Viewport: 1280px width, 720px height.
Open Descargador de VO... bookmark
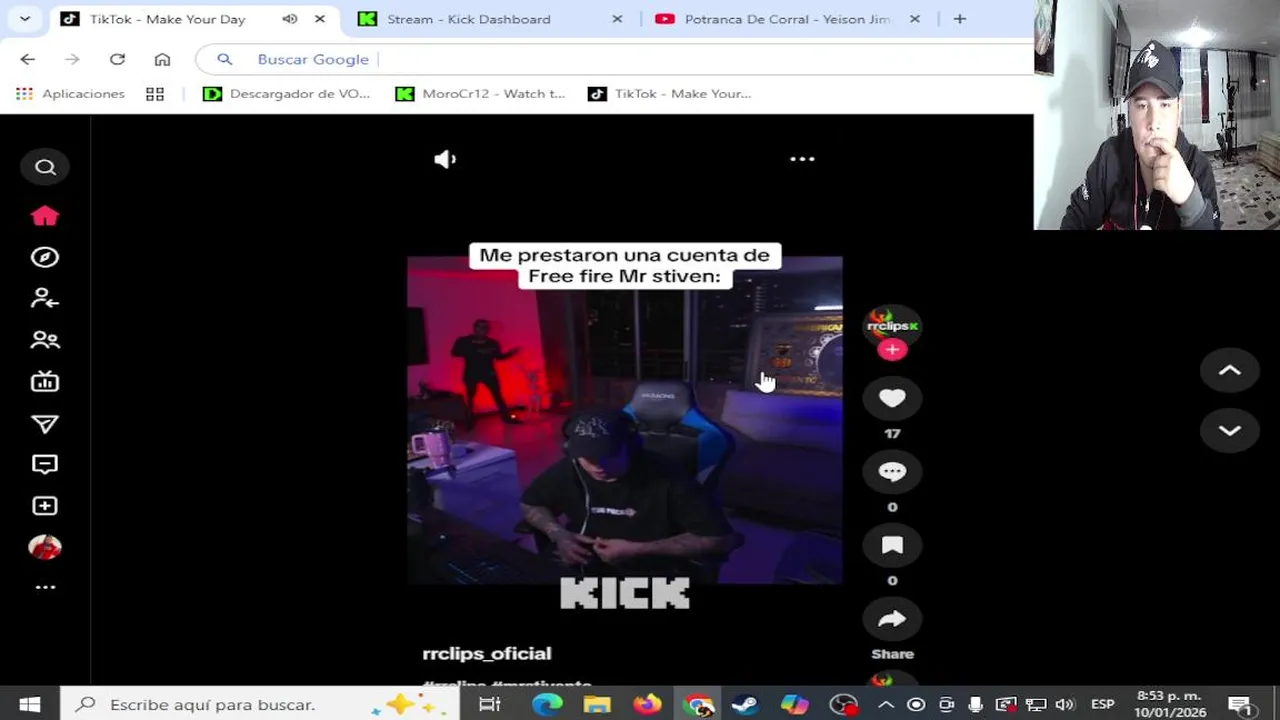[x=286, y=94]
